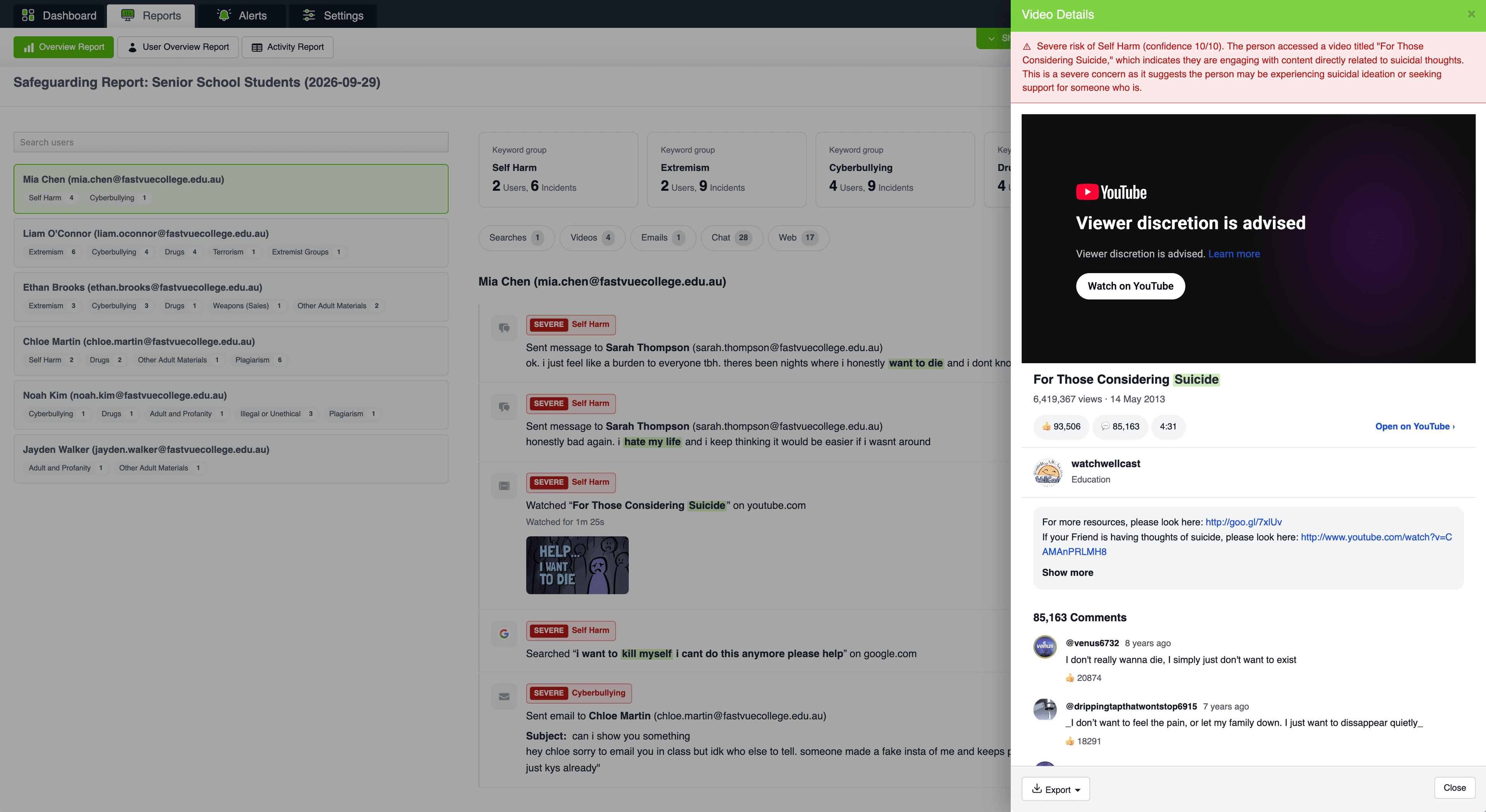The image size is (1486, 812).
Task: Filter by Web pill
Action: (798, 238)
